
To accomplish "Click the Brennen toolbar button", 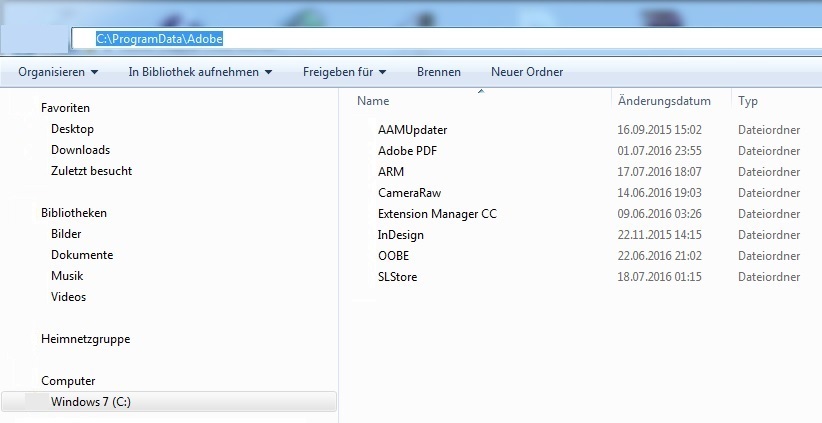I will [x=439, y=72].
